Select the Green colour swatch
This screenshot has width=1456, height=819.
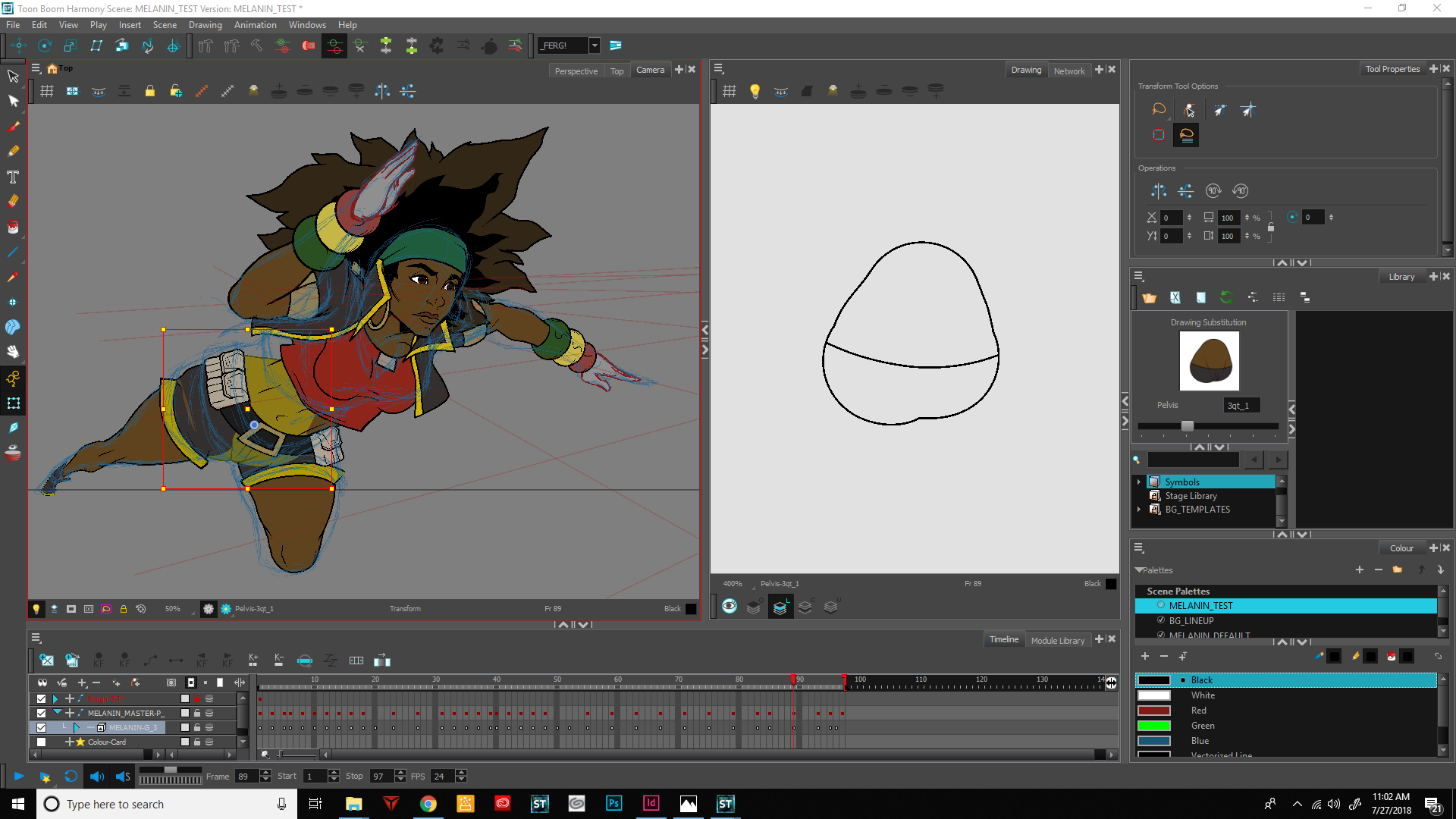1153,726
